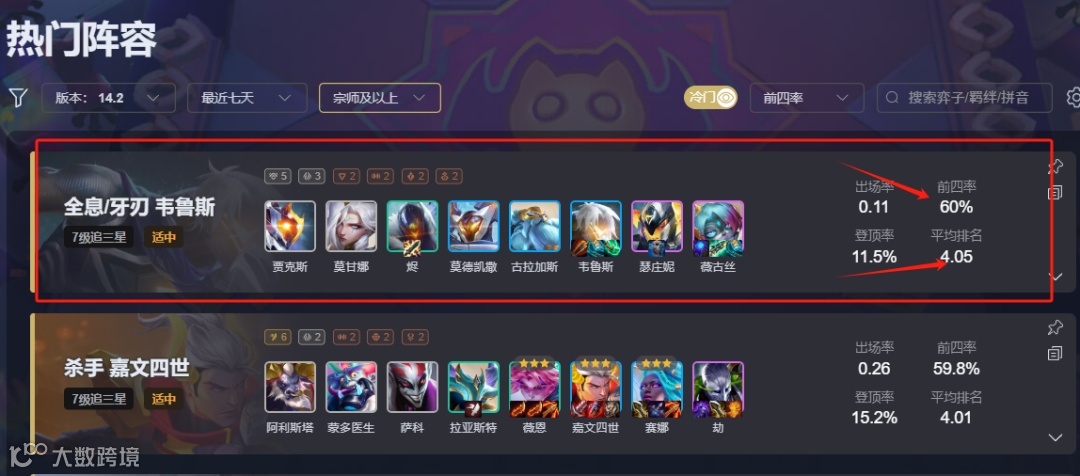The height and width of the screenshot is (476, 1080).
Task: Click the 搜索弈子/羁绊/拼音 search field
Action: 964,98
